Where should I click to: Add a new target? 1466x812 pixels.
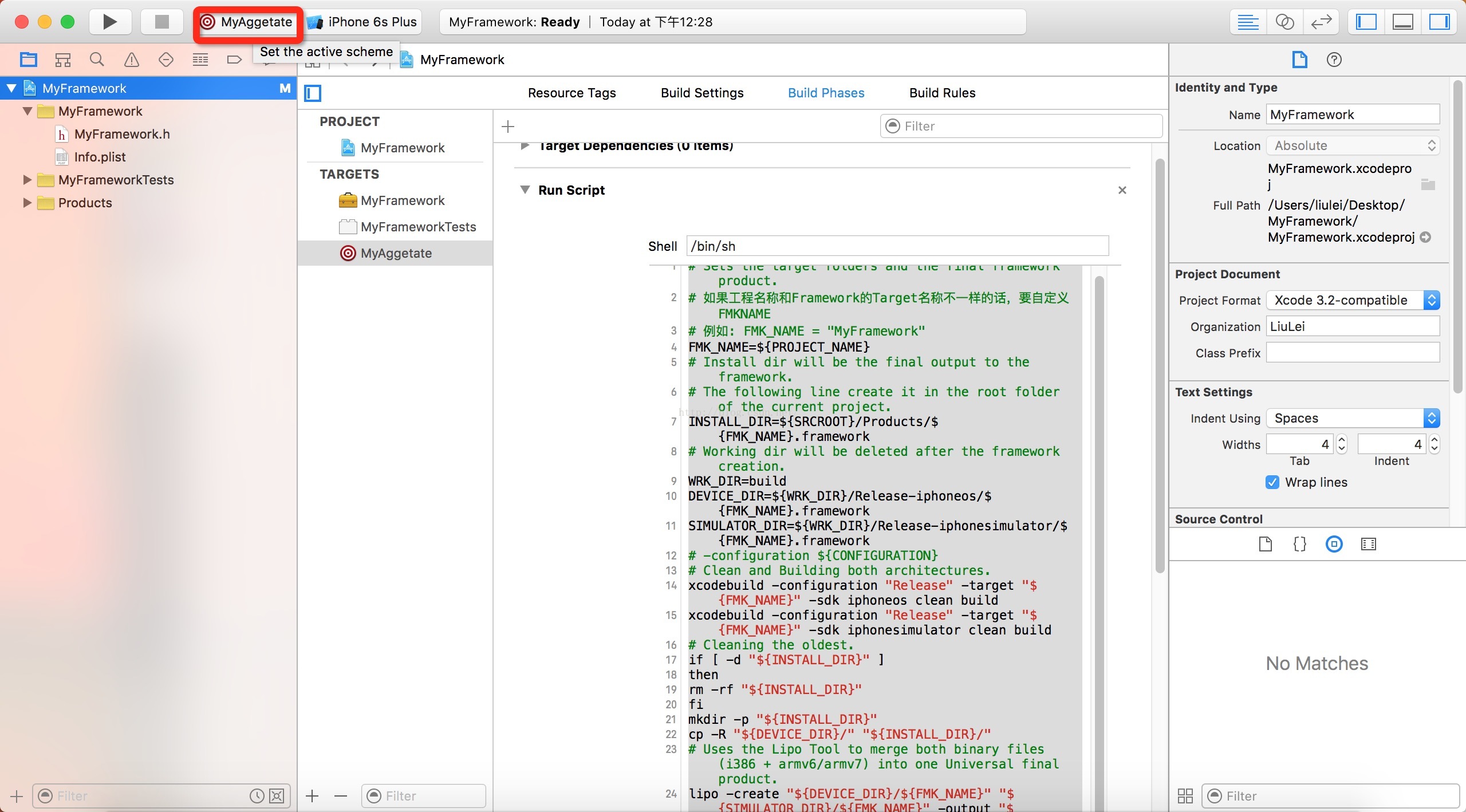pyautogui.click(x=312, y=796)
